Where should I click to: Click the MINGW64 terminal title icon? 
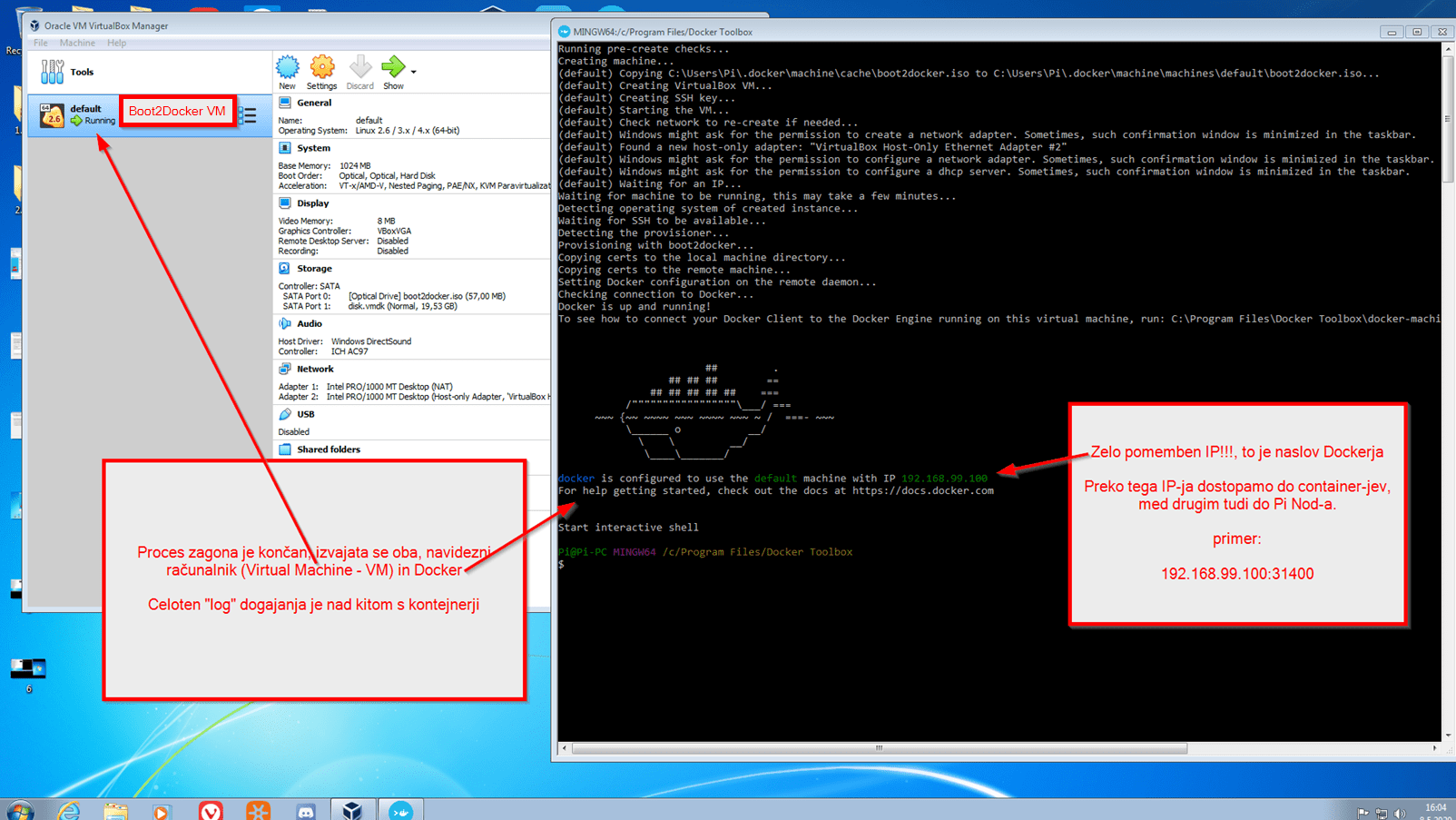point(564,32)
